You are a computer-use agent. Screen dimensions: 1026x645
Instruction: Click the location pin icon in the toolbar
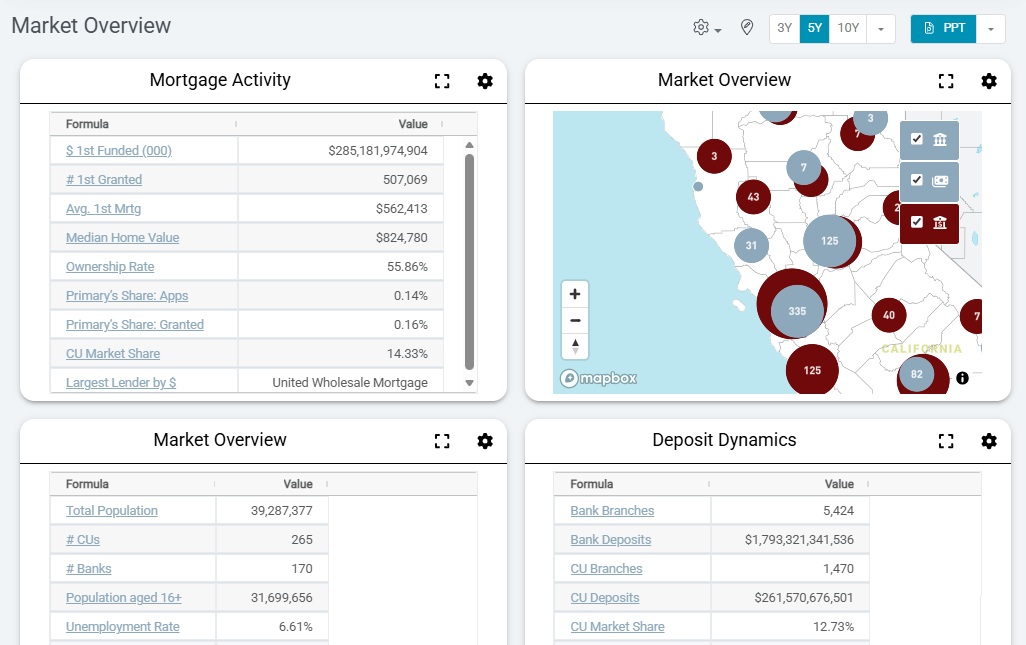click(746, 28)
